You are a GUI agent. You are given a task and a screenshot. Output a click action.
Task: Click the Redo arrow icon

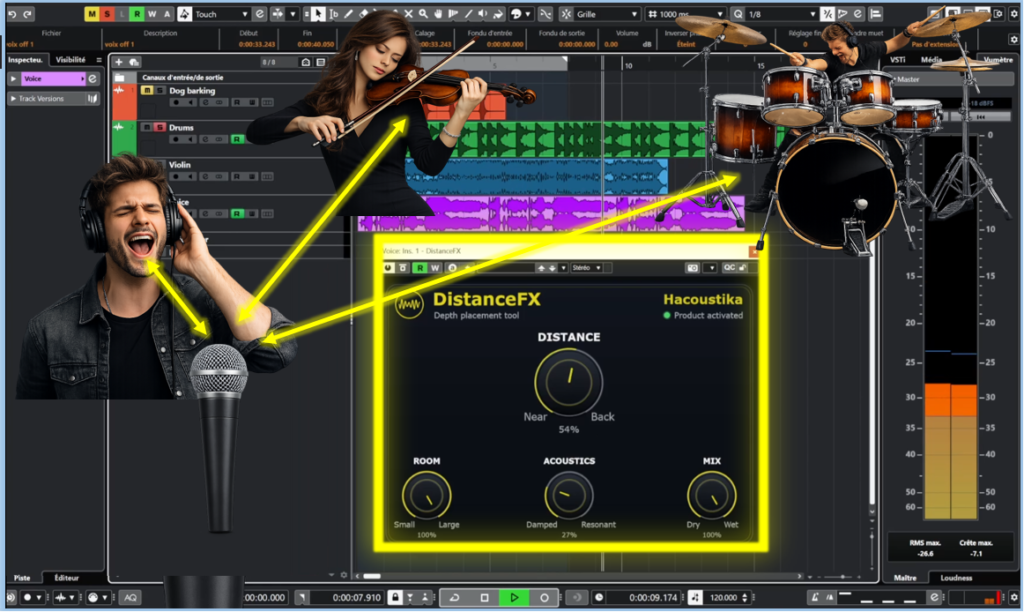[27, 14]
